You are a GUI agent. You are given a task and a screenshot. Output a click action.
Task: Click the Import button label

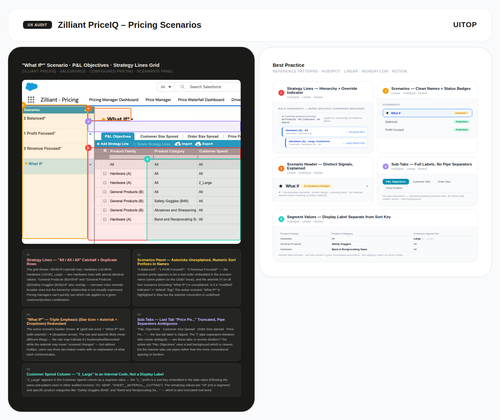pyautogui.click(x=187, y=144)
